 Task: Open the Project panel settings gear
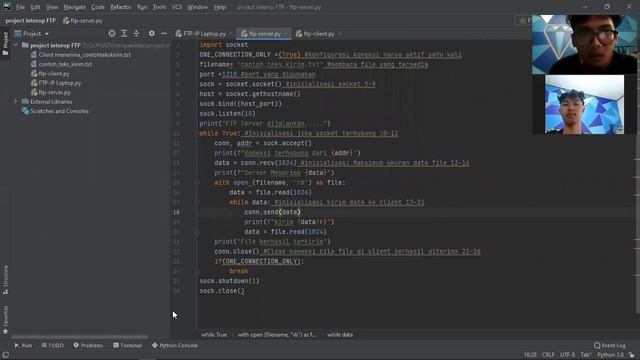(151, 33)
